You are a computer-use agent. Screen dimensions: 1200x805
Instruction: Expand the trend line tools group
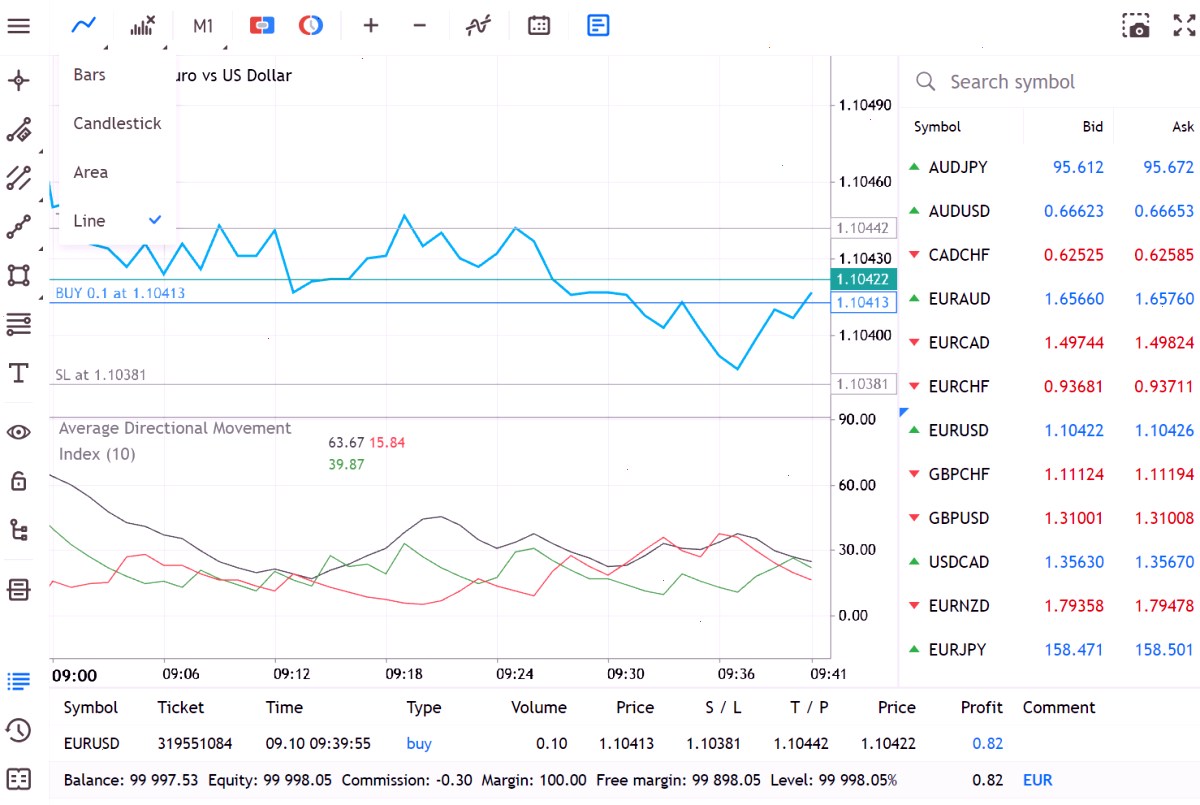tap(18, 130)
